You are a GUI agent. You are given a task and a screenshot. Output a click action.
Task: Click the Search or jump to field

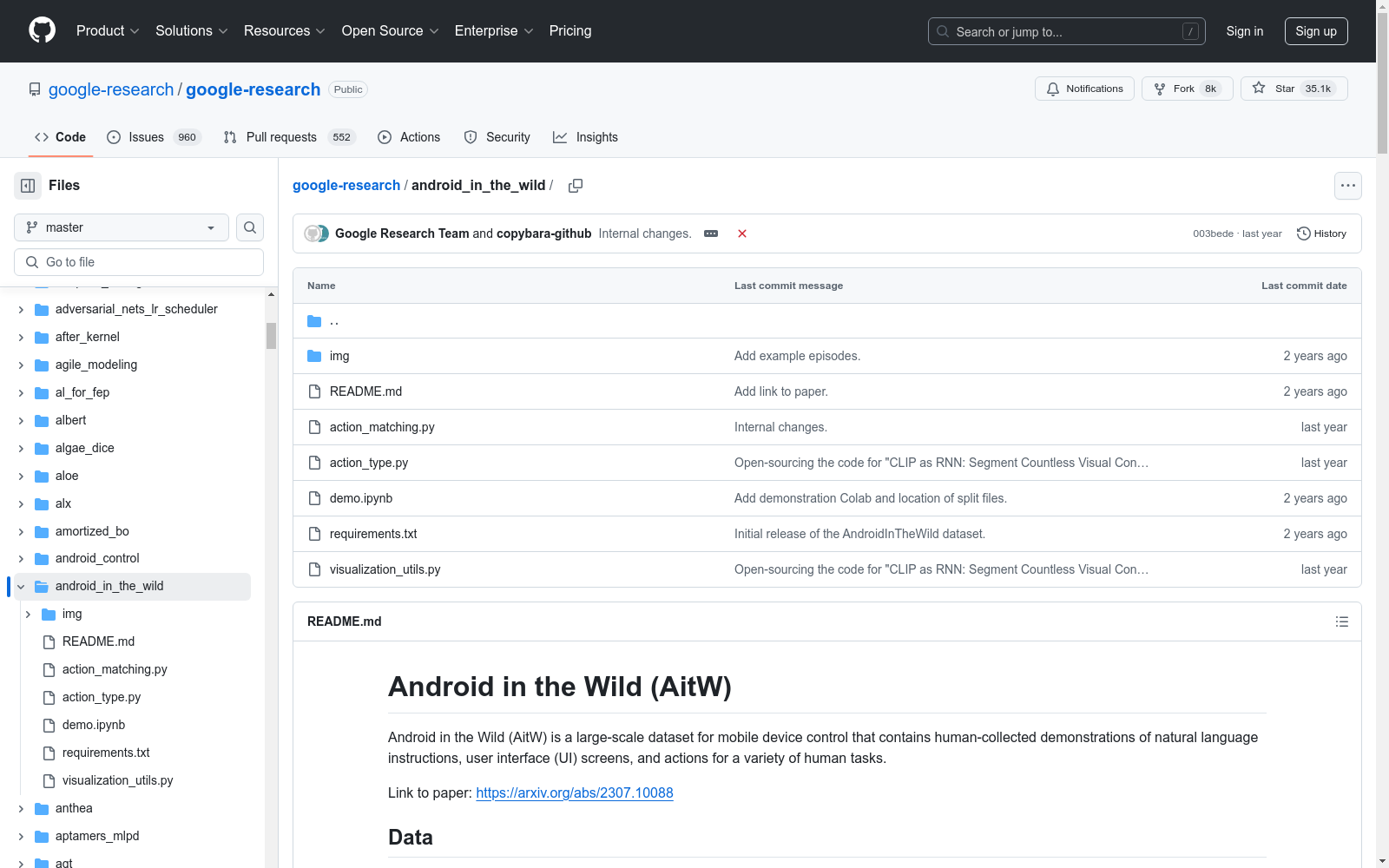tap(1067, 31)
